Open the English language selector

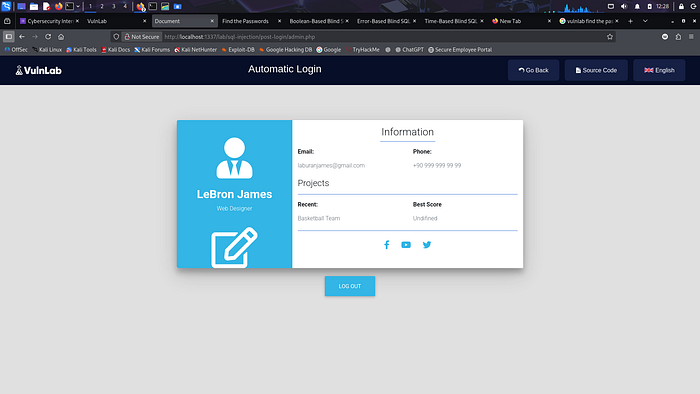[659, 70]
